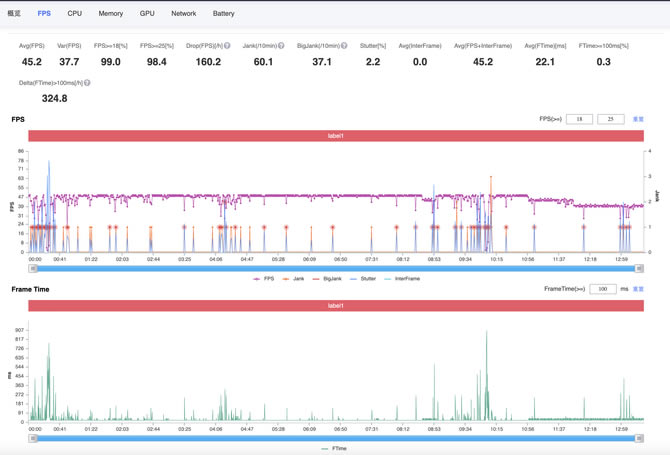Click the FPS threshold field showing 18
Image resolution: width=670 pixels, height=455 pixels.
click(579, 119)
